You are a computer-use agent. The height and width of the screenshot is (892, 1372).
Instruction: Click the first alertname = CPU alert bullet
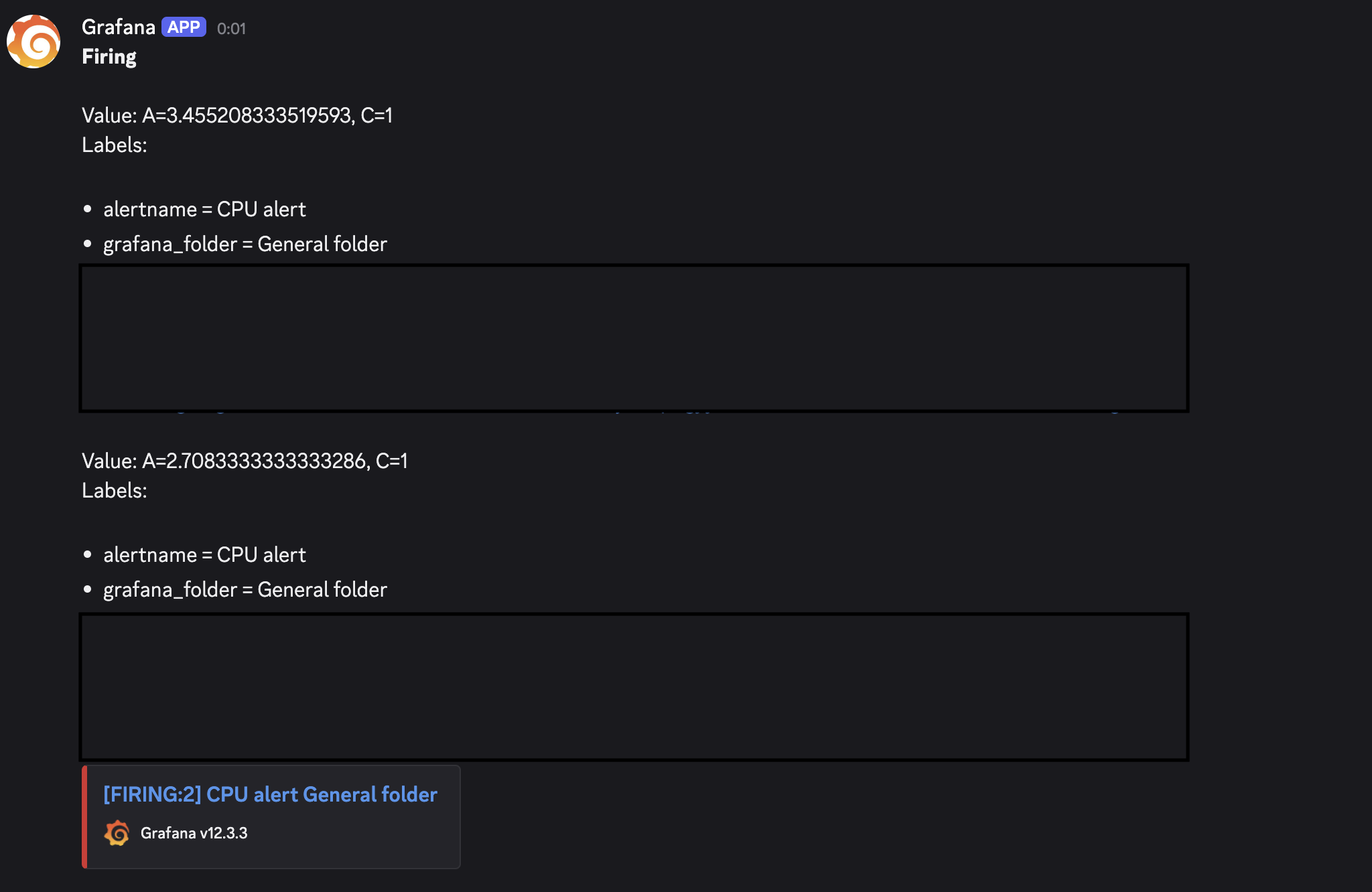coord(204,209)
